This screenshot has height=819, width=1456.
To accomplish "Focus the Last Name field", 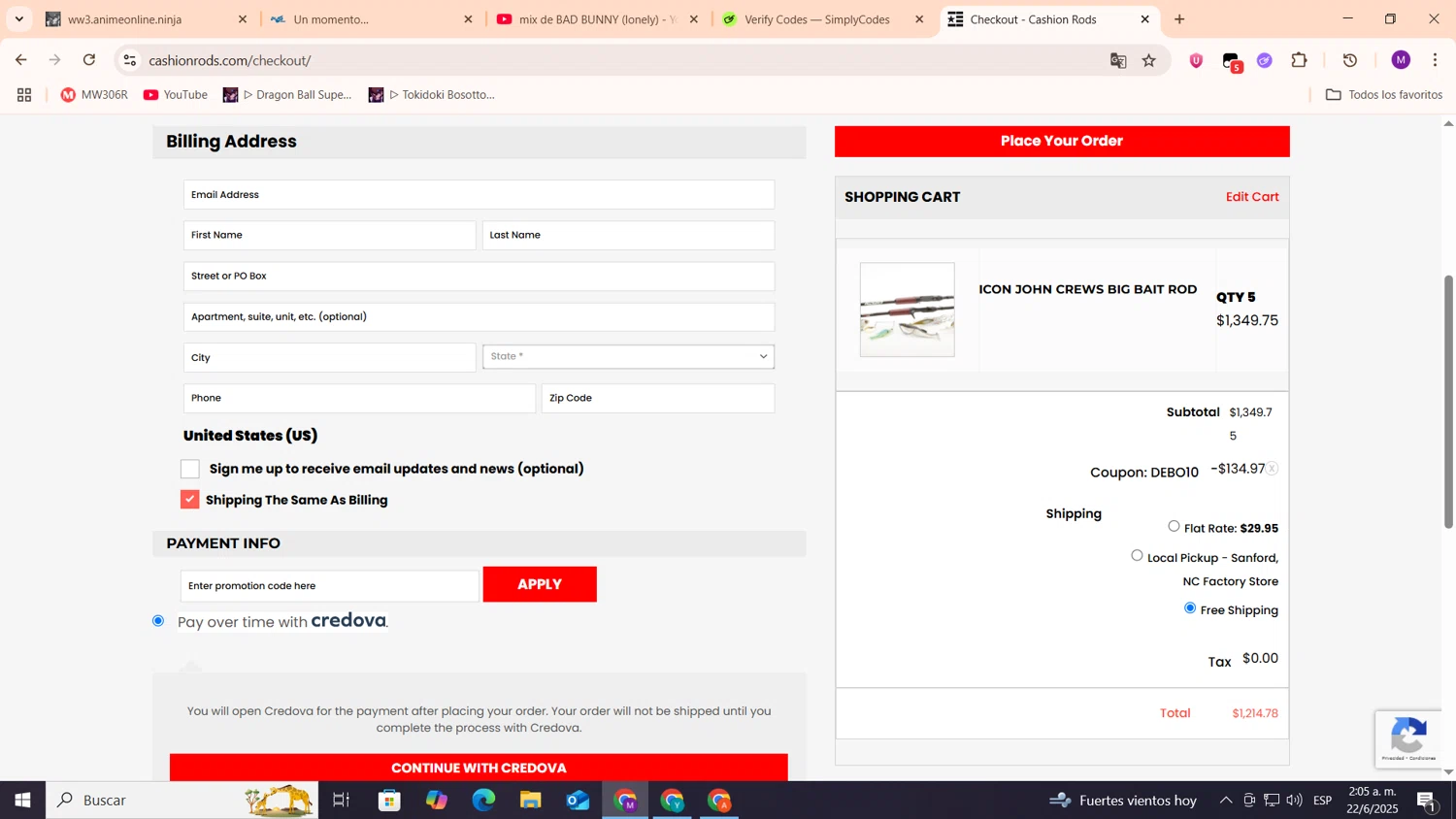I will tap(628, 235).
